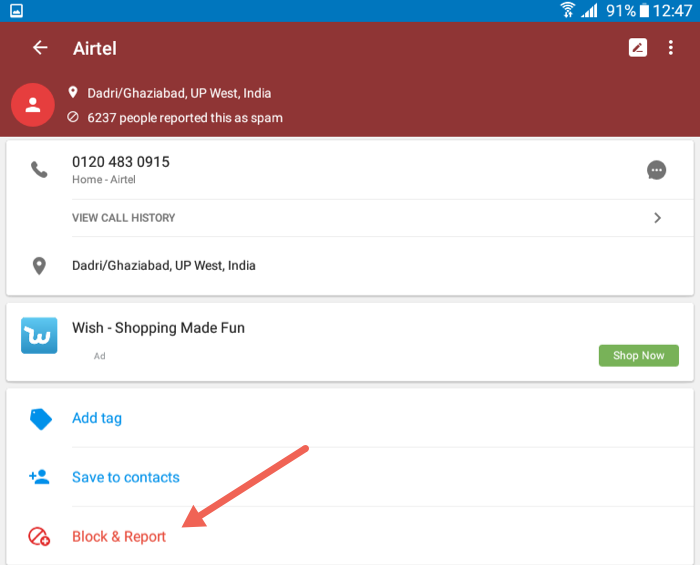Image resolution: width=700 pixels, height=565 pixels.
Task: Tap the add-person contact icon
Action: tap(39, 477)
